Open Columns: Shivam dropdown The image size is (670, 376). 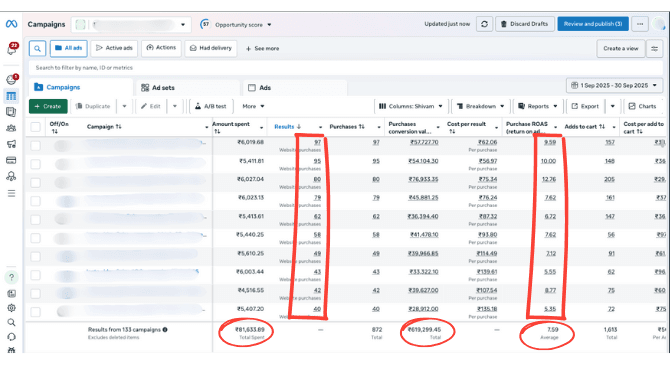[x=411, y=106]
